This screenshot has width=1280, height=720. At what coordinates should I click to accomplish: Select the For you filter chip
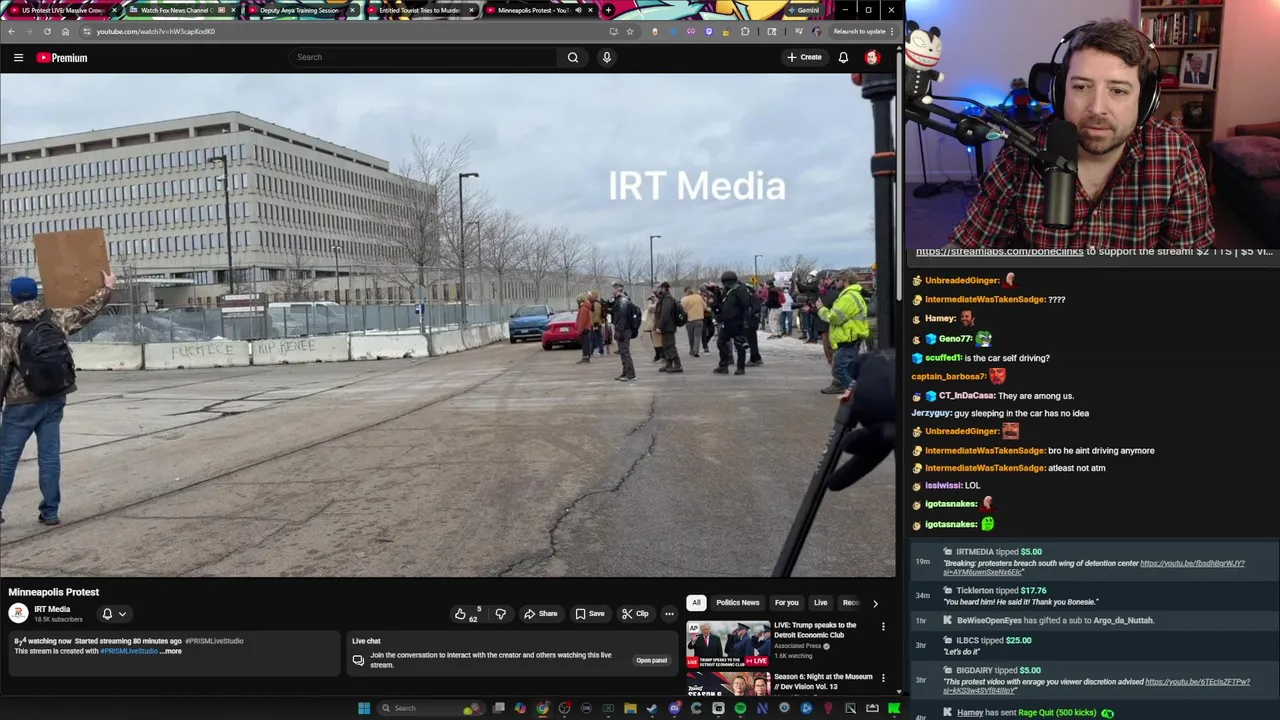click(x=787, y=603)
